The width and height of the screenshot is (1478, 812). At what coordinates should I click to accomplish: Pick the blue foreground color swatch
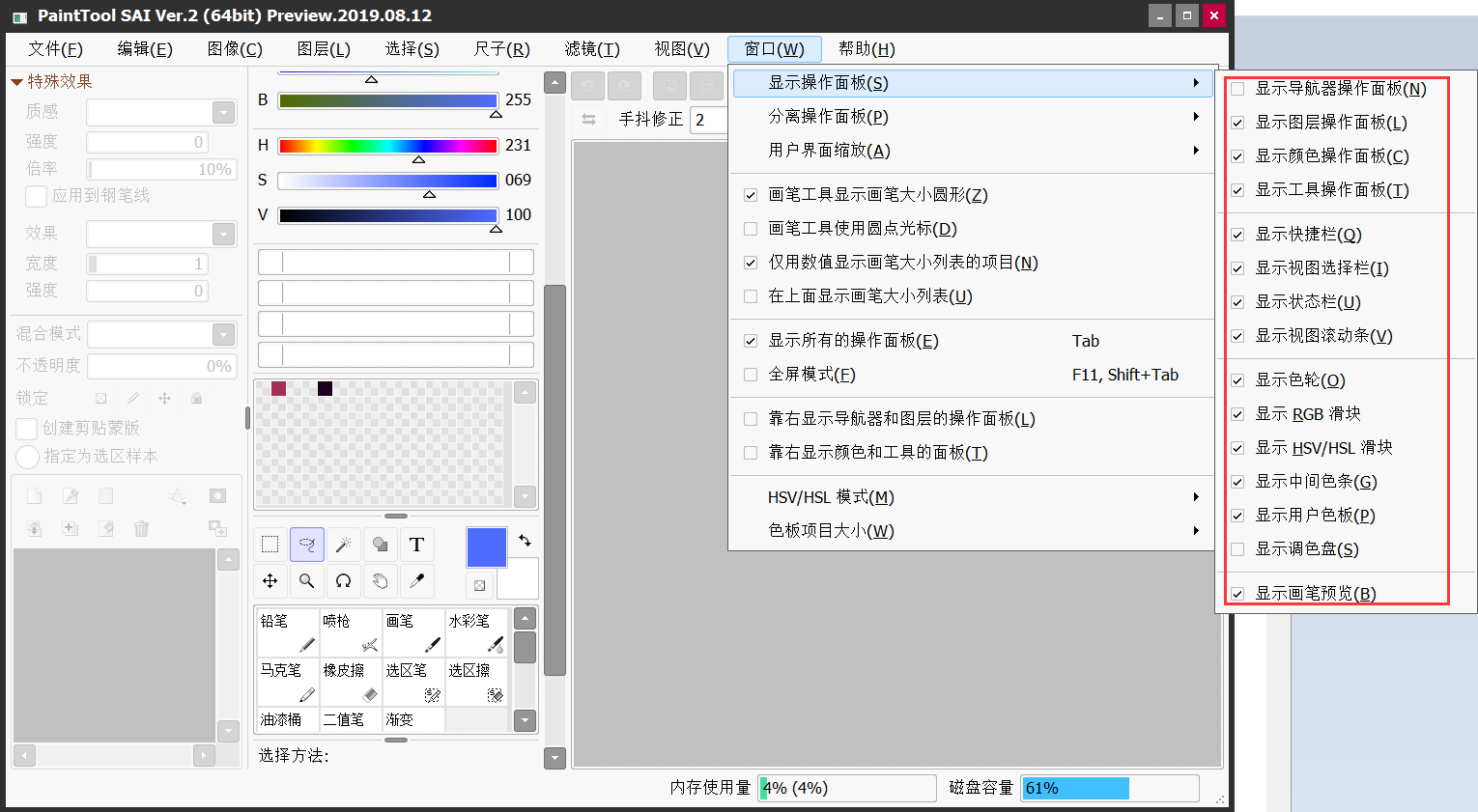point(487,547)
